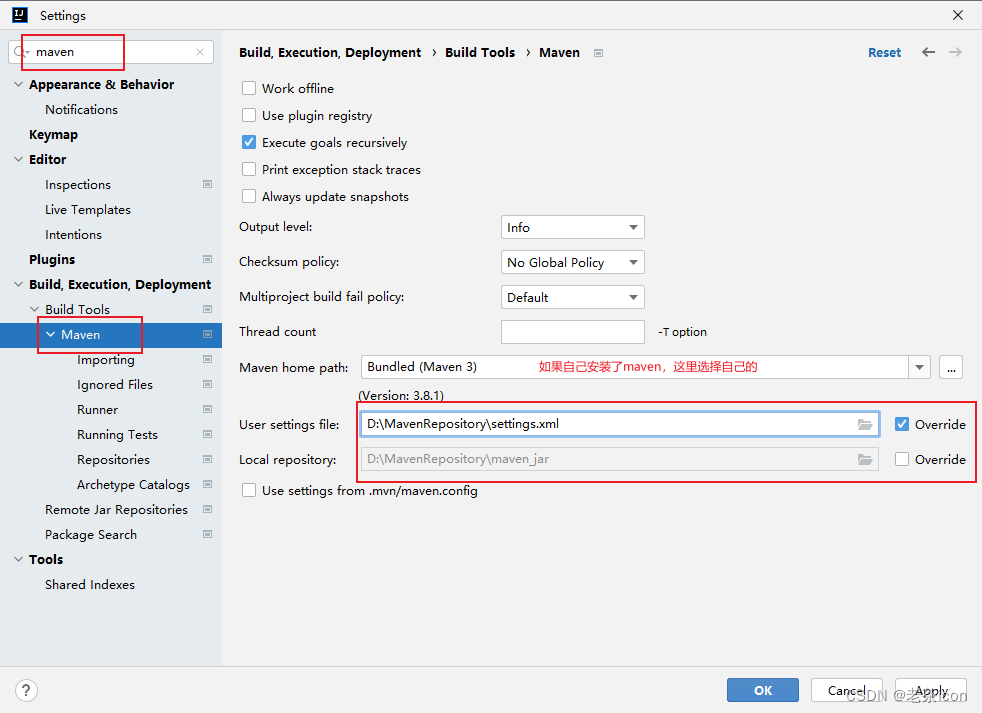Image resolution: width=982 pixels, height=713 pixels.
Task: Collapse the Editor section
Action: click(18, 159)
